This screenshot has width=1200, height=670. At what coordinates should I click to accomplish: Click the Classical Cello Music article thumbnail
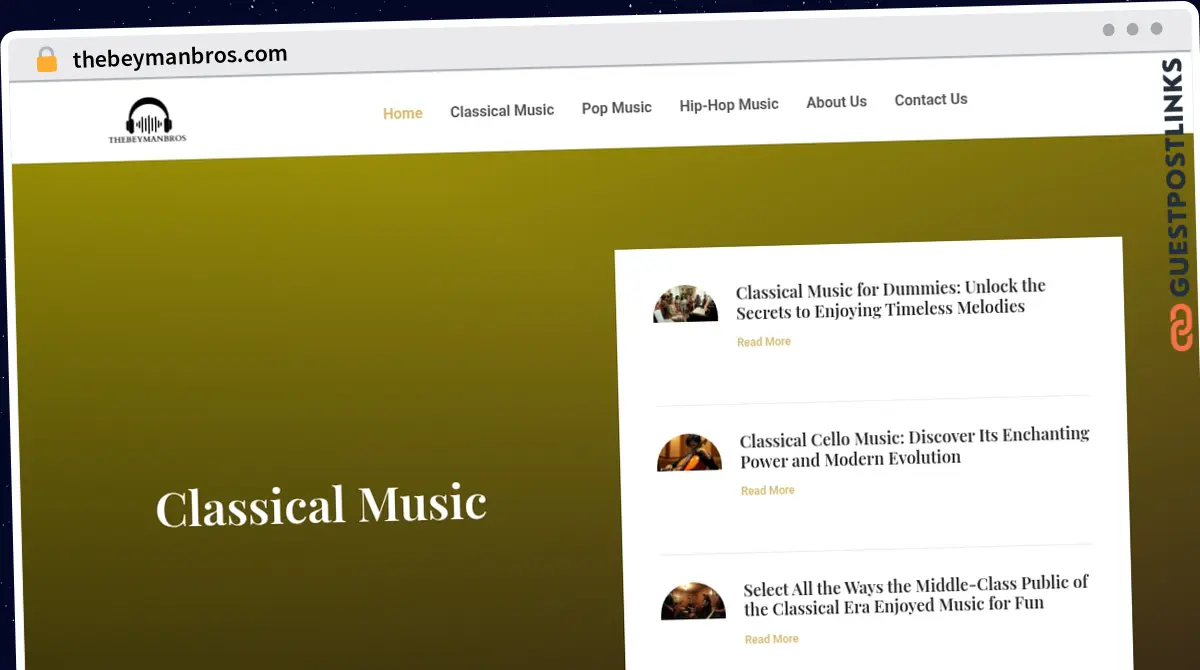pyautogui.click(x=689, y=453)
